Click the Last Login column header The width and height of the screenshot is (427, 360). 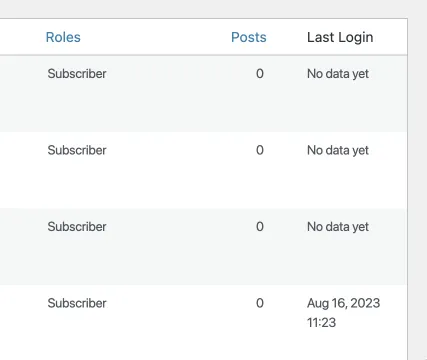tap(340, 38)
